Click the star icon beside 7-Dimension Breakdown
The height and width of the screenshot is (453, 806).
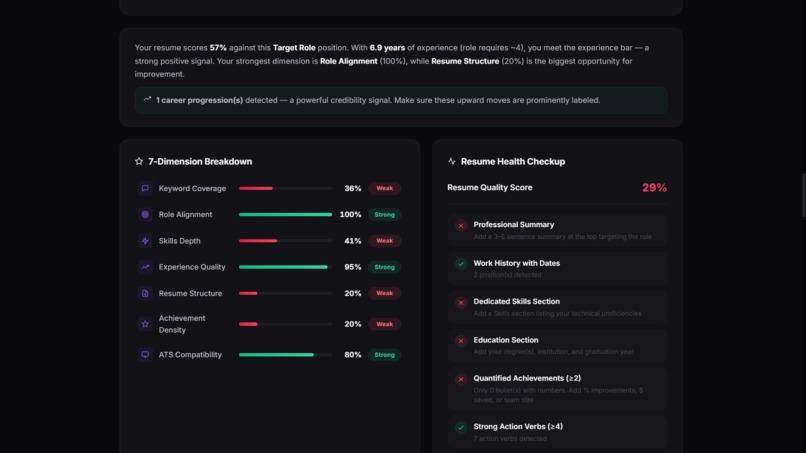click(139, 161)
